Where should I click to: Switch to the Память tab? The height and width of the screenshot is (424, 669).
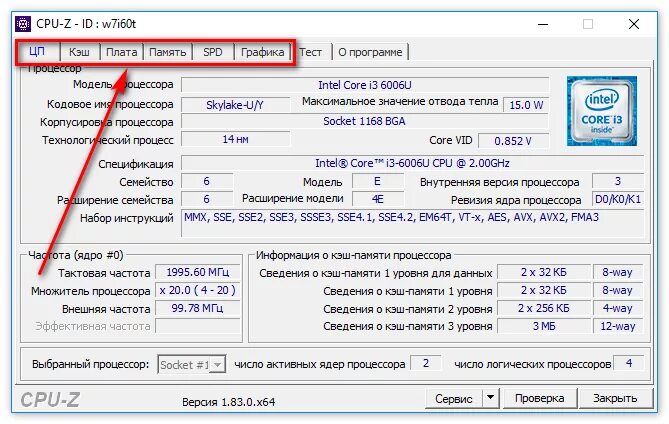coord(168,52)
